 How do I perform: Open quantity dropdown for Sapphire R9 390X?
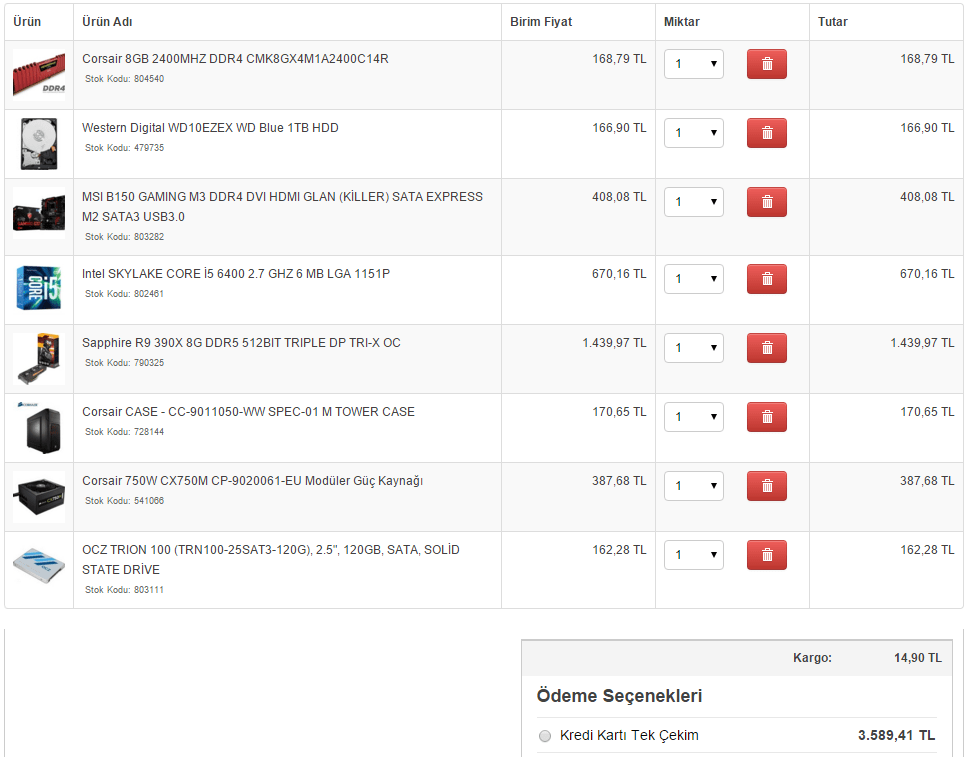tap(694, 348)
